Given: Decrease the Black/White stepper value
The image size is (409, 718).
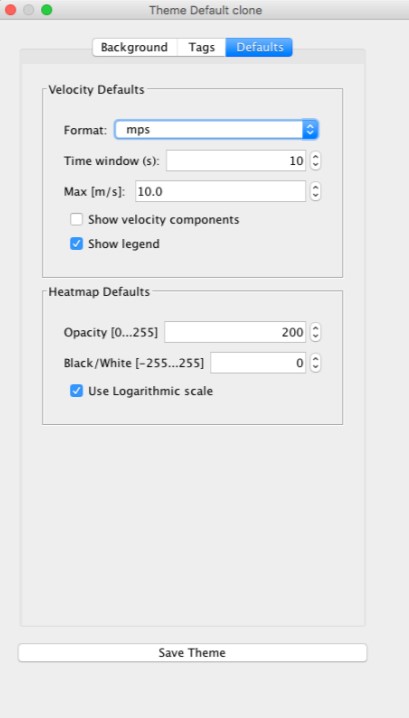Looking at the screenshot, I should click(315, 368).
